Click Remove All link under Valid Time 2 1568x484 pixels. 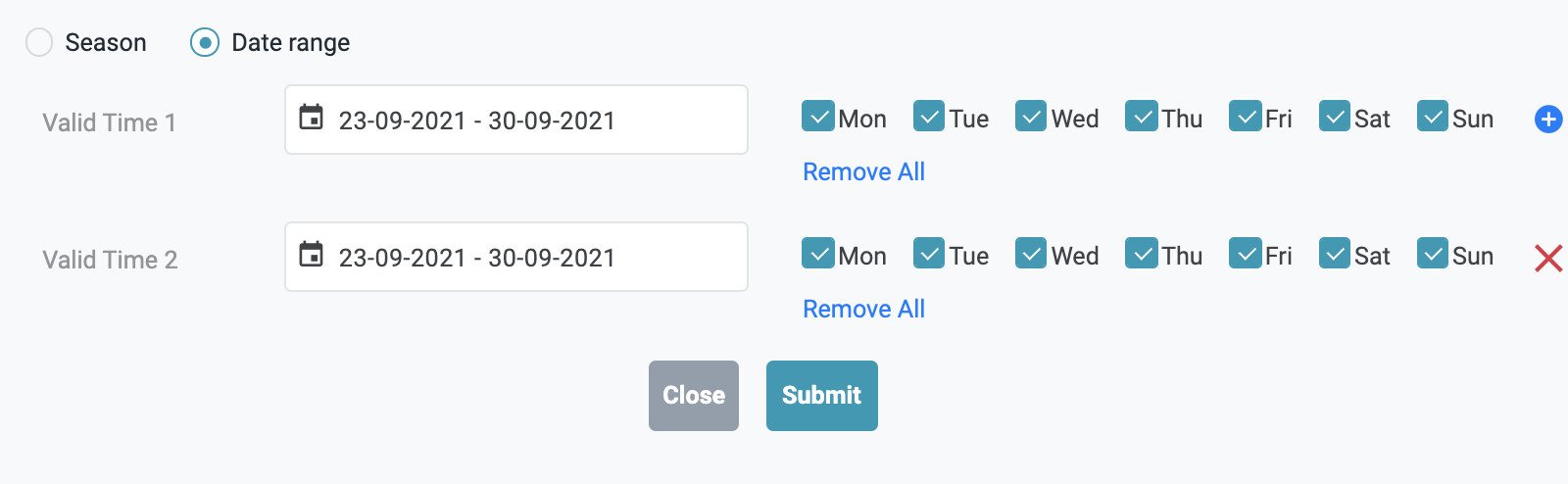pos(863,309)
